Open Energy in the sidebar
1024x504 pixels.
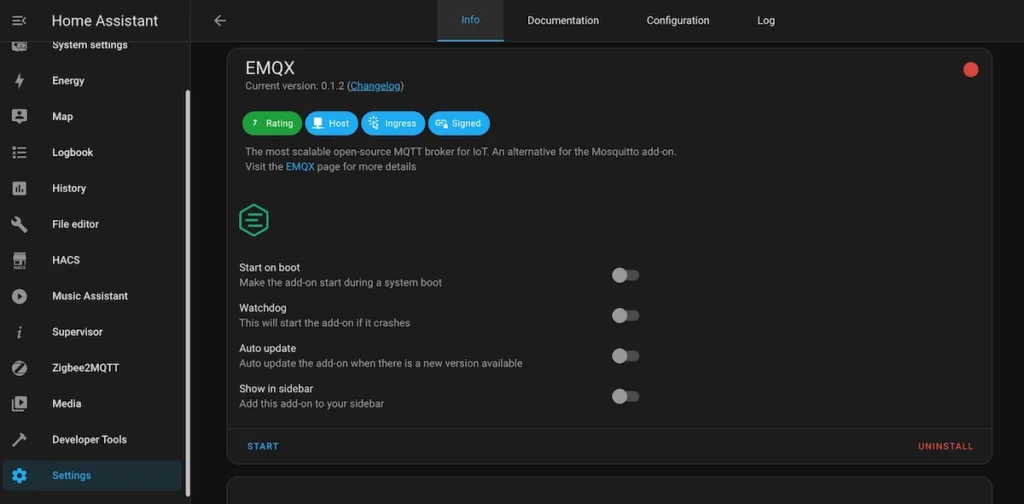[92, 81]
